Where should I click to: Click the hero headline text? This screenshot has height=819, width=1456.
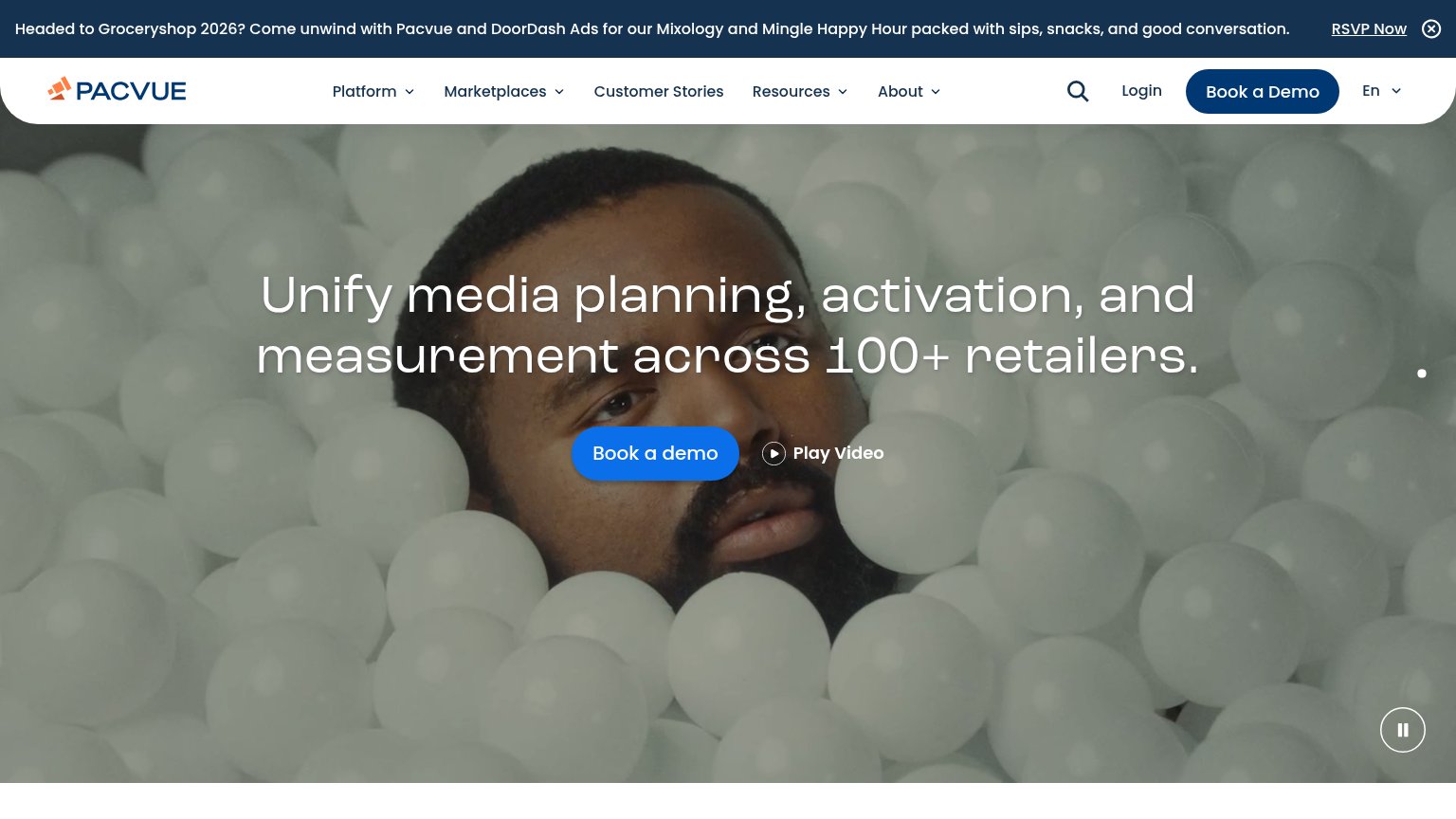(x=728, y=325)
